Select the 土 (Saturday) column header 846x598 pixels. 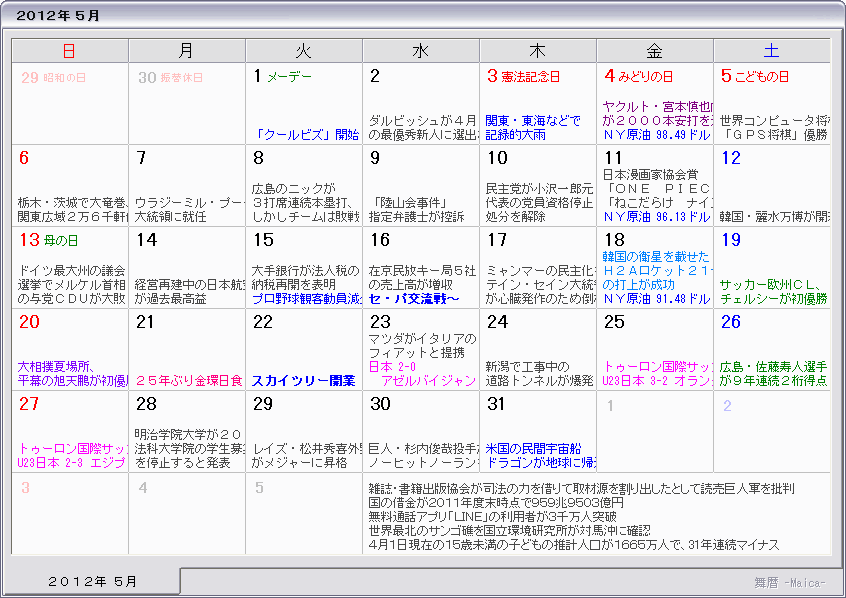click(773, 50)
